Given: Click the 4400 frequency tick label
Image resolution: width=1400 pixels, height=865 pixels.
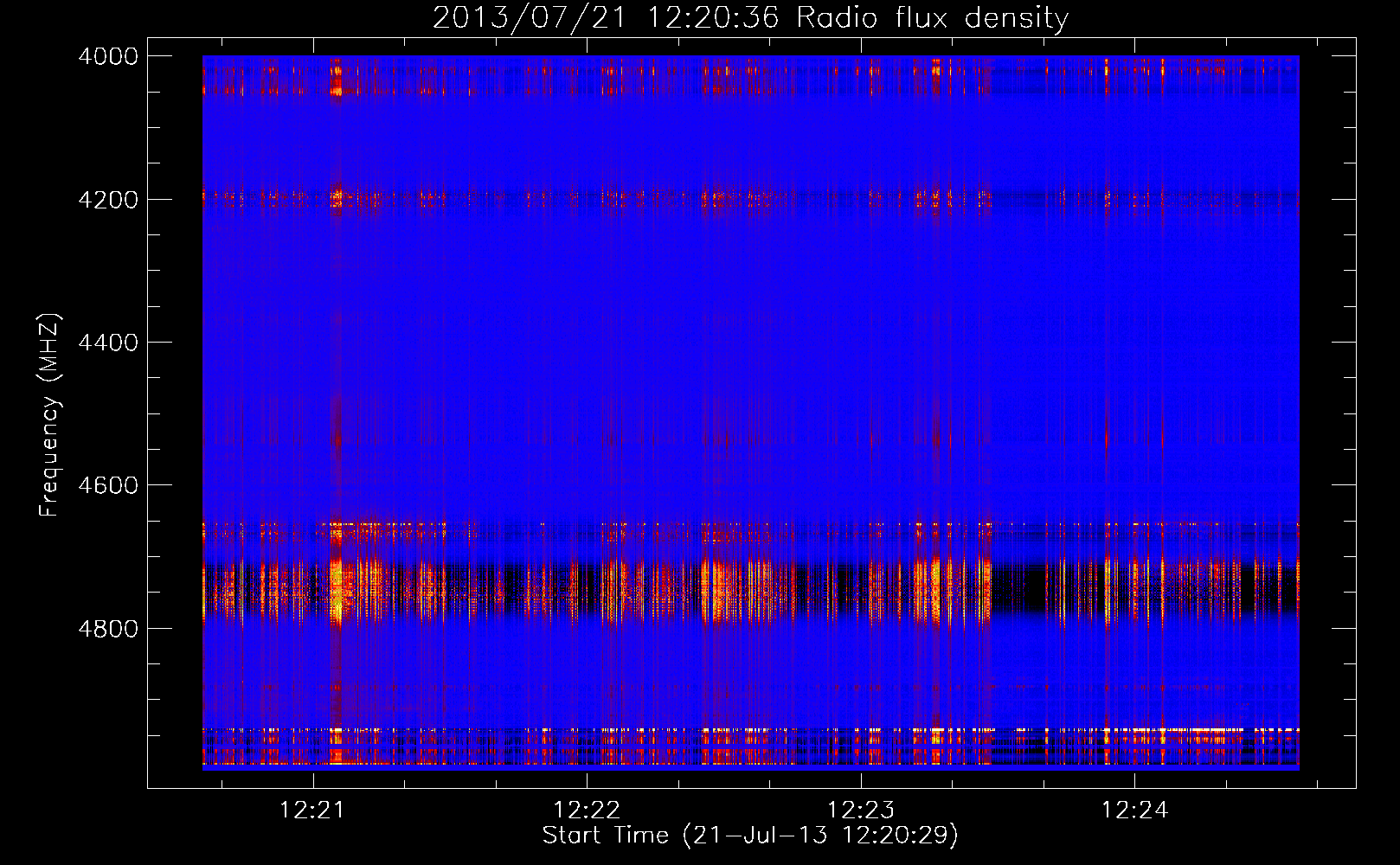Looking at the screenshot, I should click(108, 343).
